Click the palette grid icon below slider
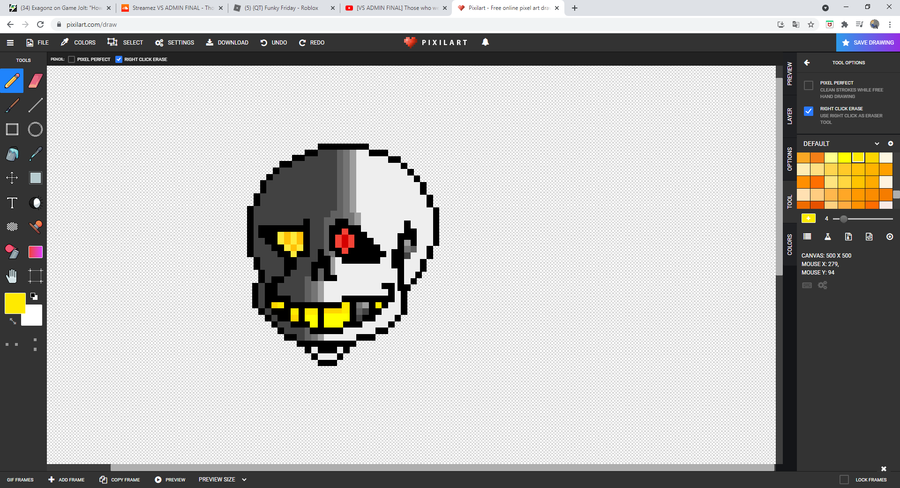The image size is (900, 488). pyautogui.click(x=807, y=237)
